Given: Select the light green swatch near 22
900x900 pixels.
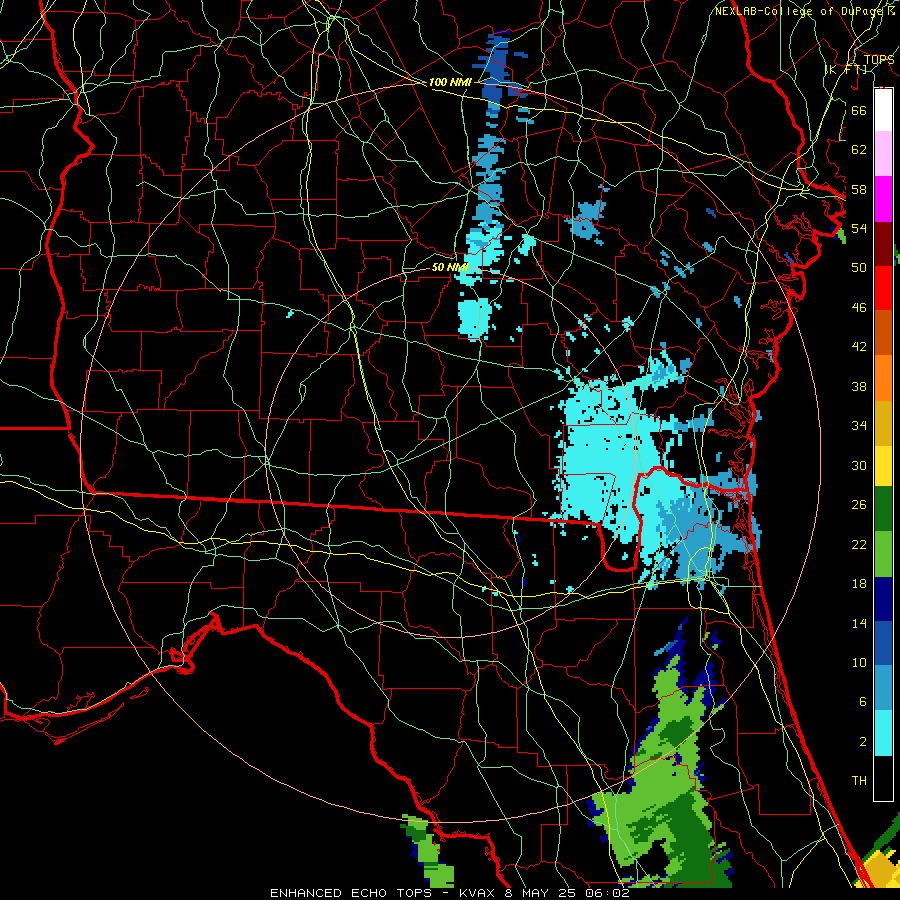Looking at the screenshot, I should click(883, 554).
